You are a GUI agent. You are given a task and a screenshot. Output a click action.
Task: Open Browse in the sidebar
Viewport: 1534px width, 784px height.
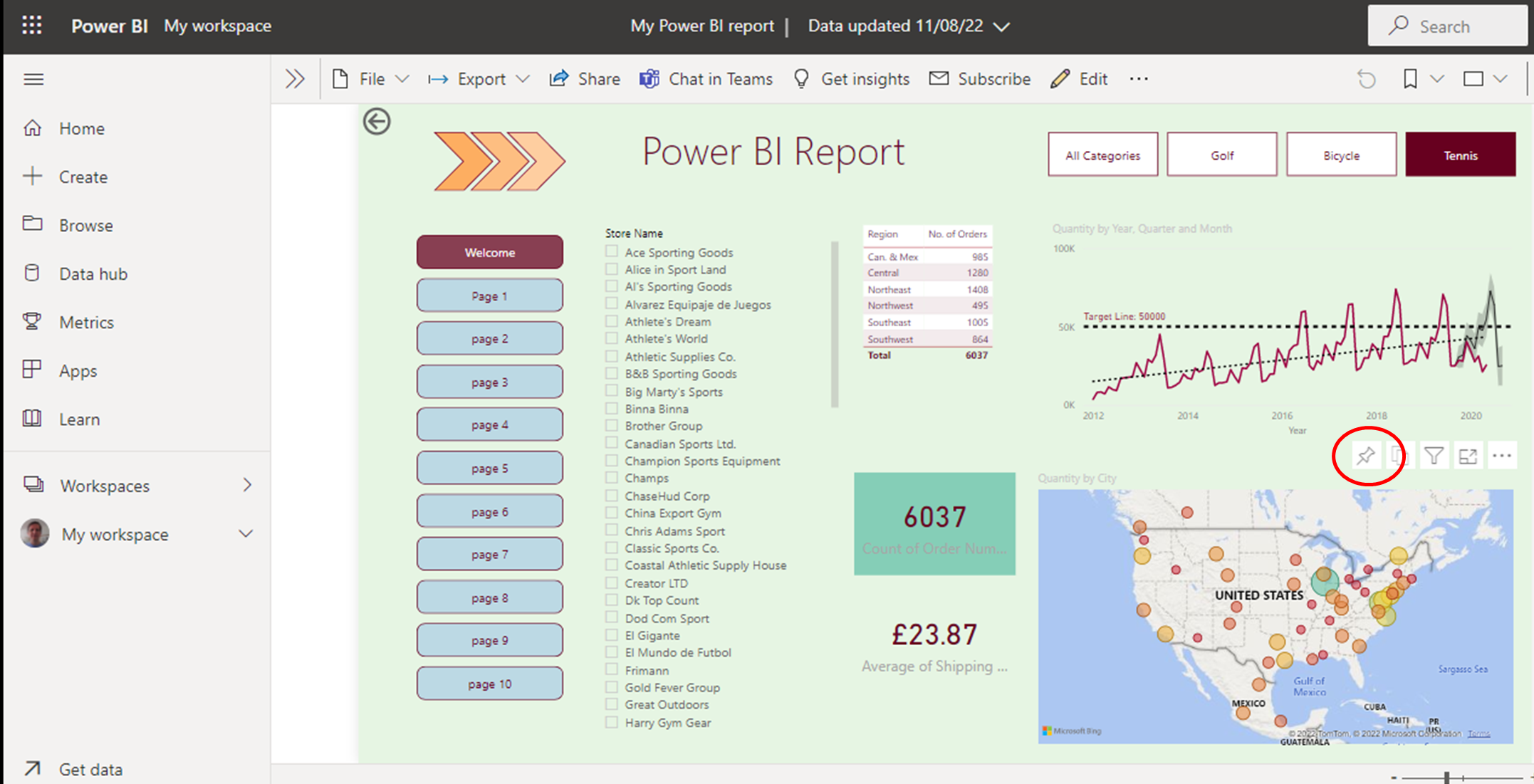tap(85, 225)
